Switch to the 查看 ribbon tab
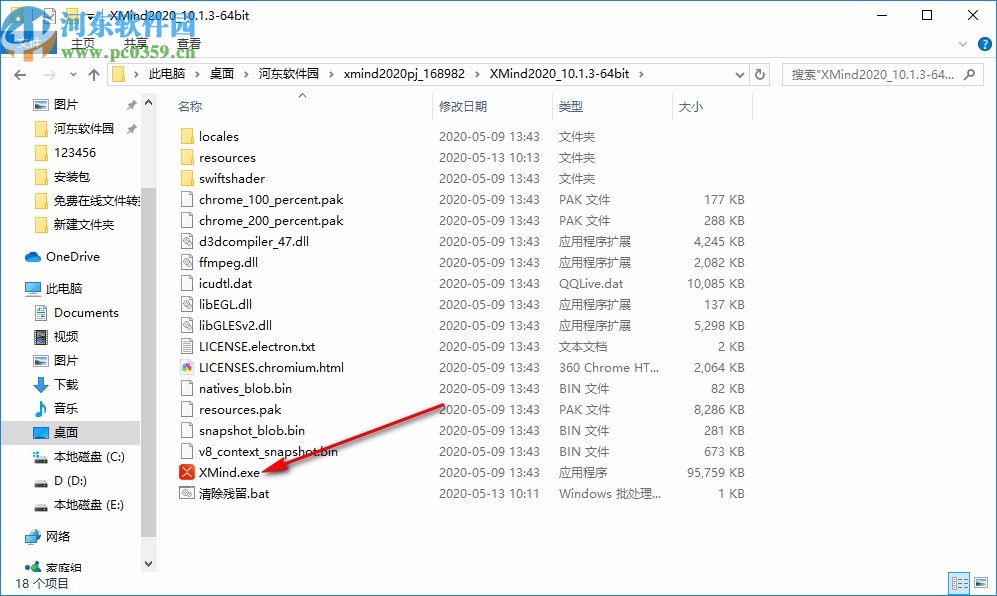This screenshot has width=997, height=596. click(189, 44)
